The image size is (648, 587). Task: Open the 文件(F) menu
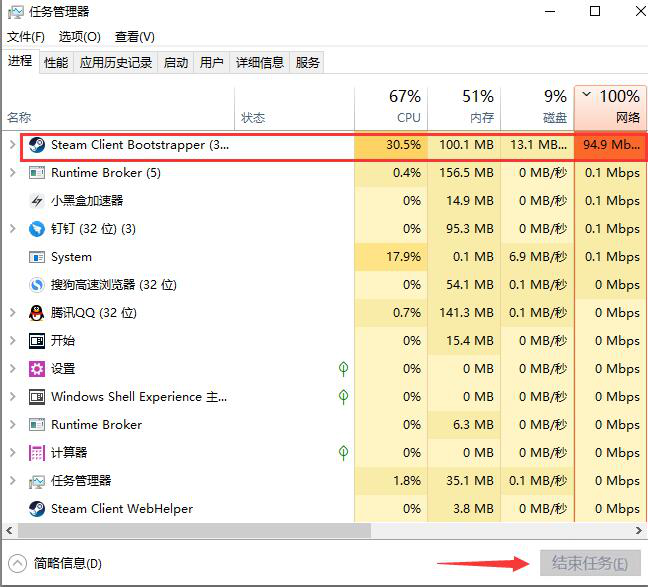coord(26,37)
